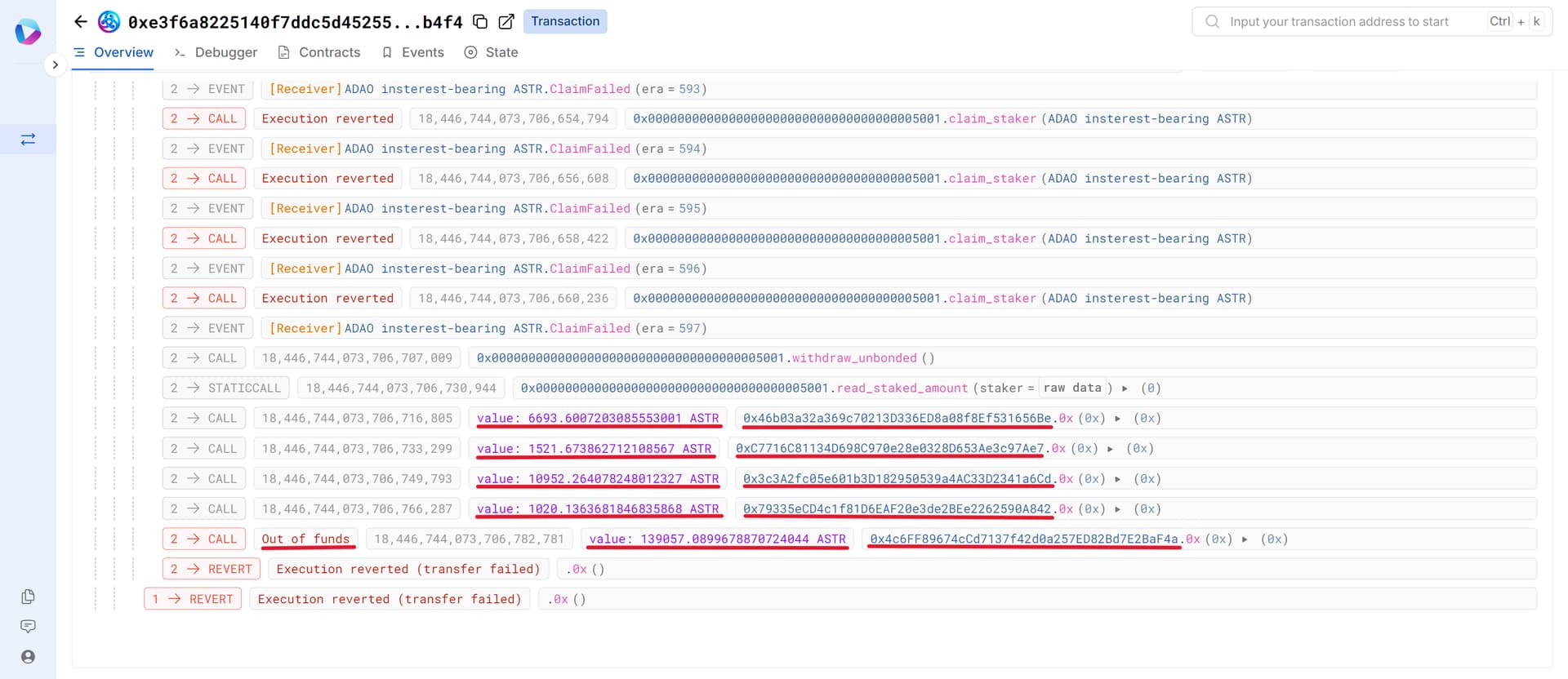Go back using the left arrow

tap(80, 22)
